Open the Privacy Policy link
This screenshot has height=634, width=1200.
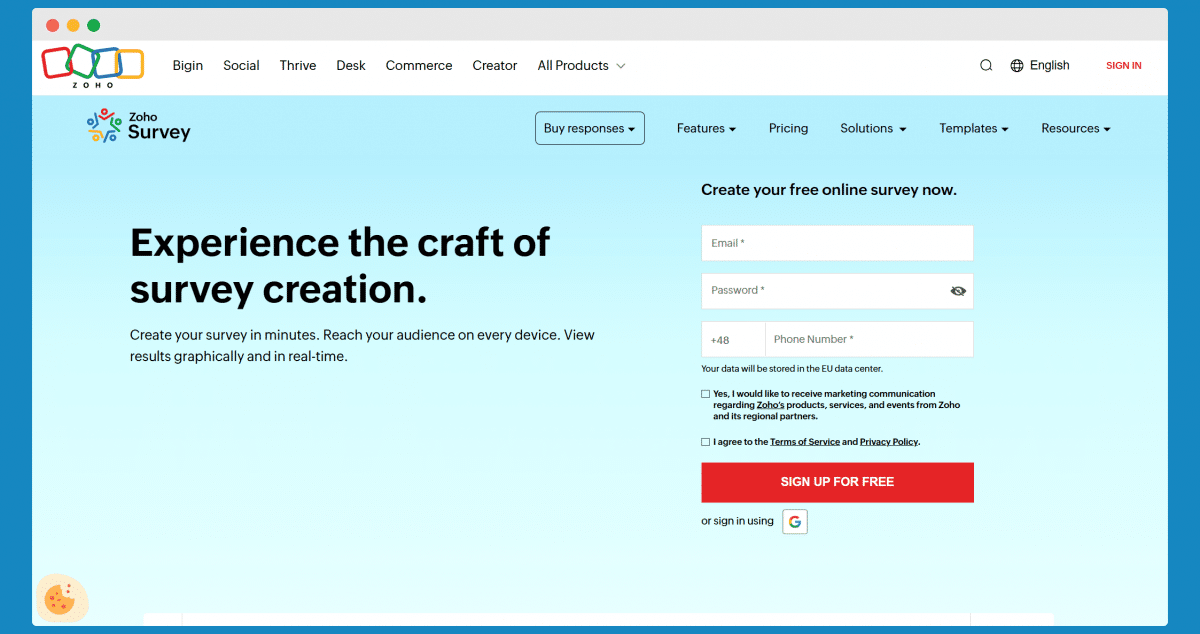click(889, 442)
